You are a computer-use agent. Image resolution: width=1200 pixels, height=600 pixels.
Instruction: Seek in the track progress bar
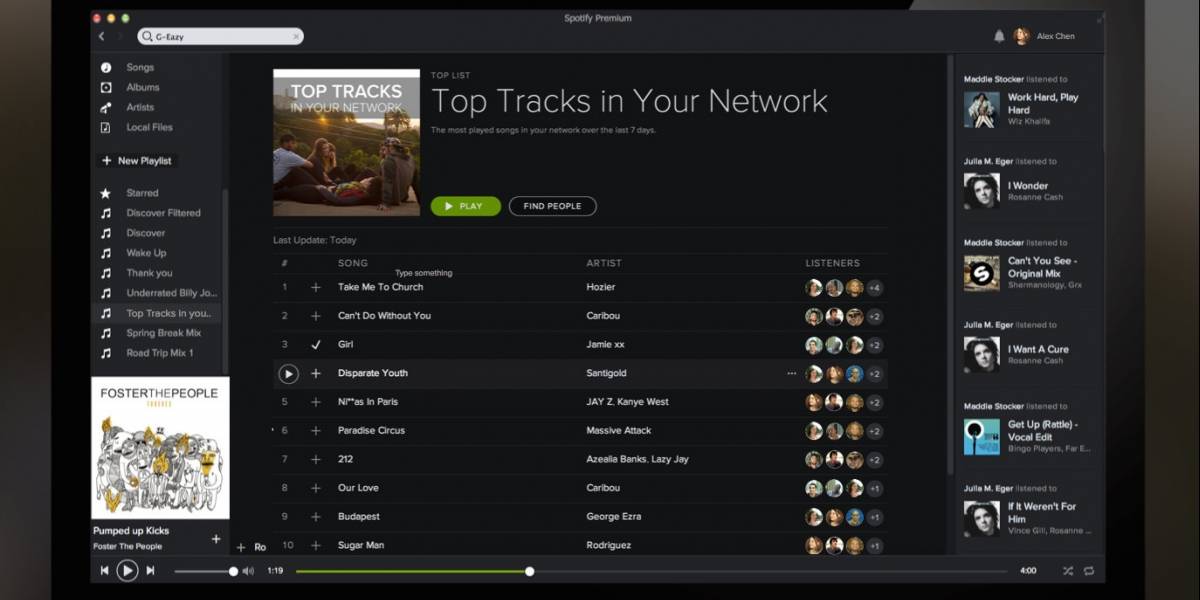pyautogui.click(x=652, y=571)
